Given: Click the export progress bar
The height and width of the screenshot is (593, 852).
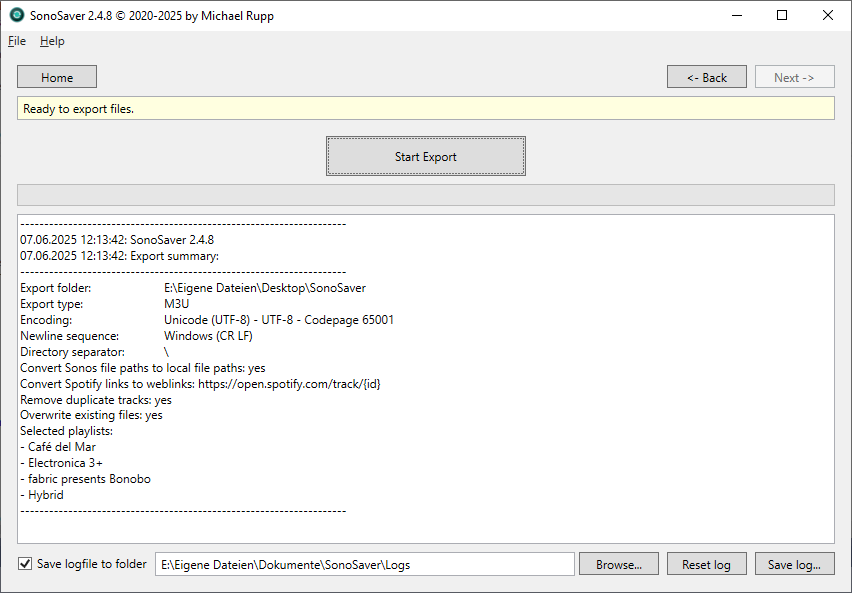Looking at the screenshot, I should [425, 194].
